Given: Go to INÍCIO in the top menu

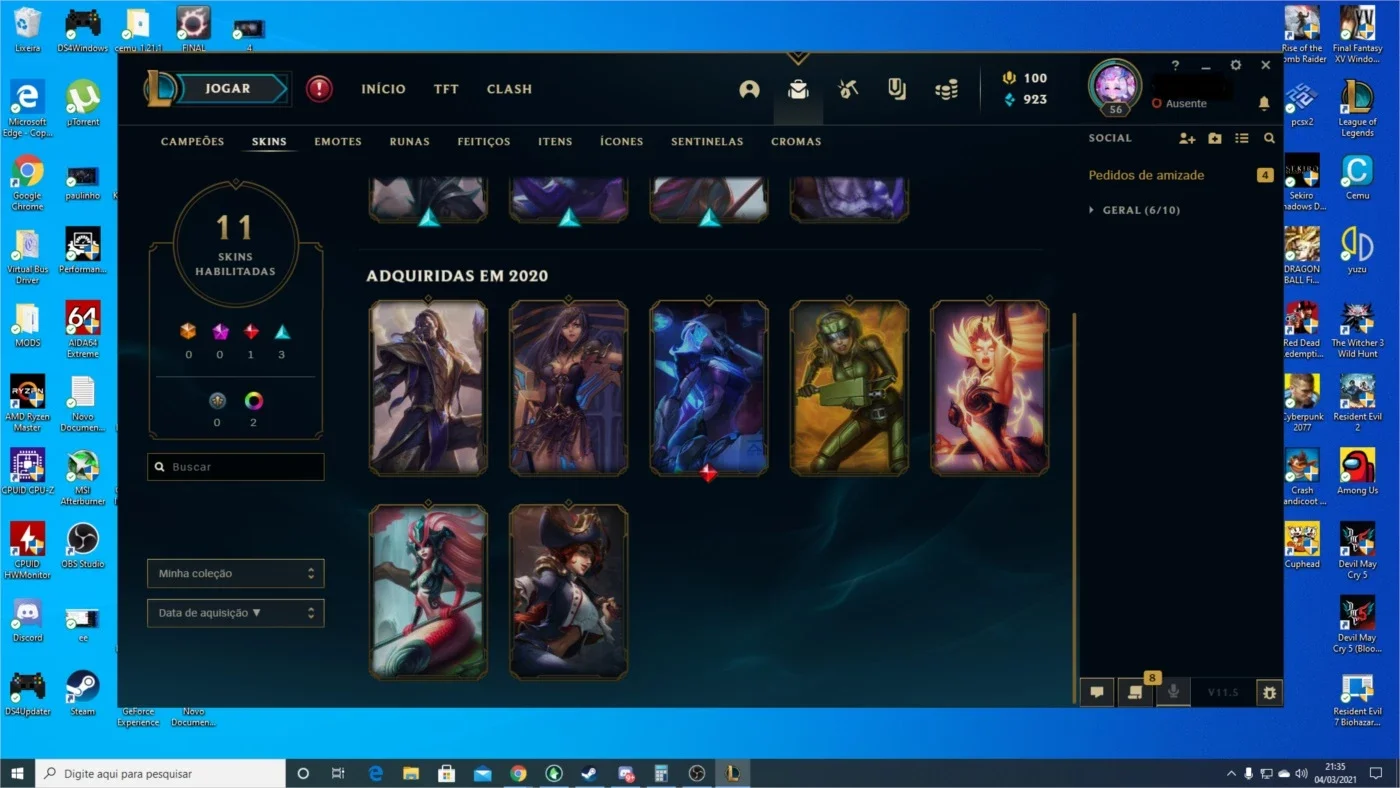Looking at the screenshot, I should tap(383, 89).
